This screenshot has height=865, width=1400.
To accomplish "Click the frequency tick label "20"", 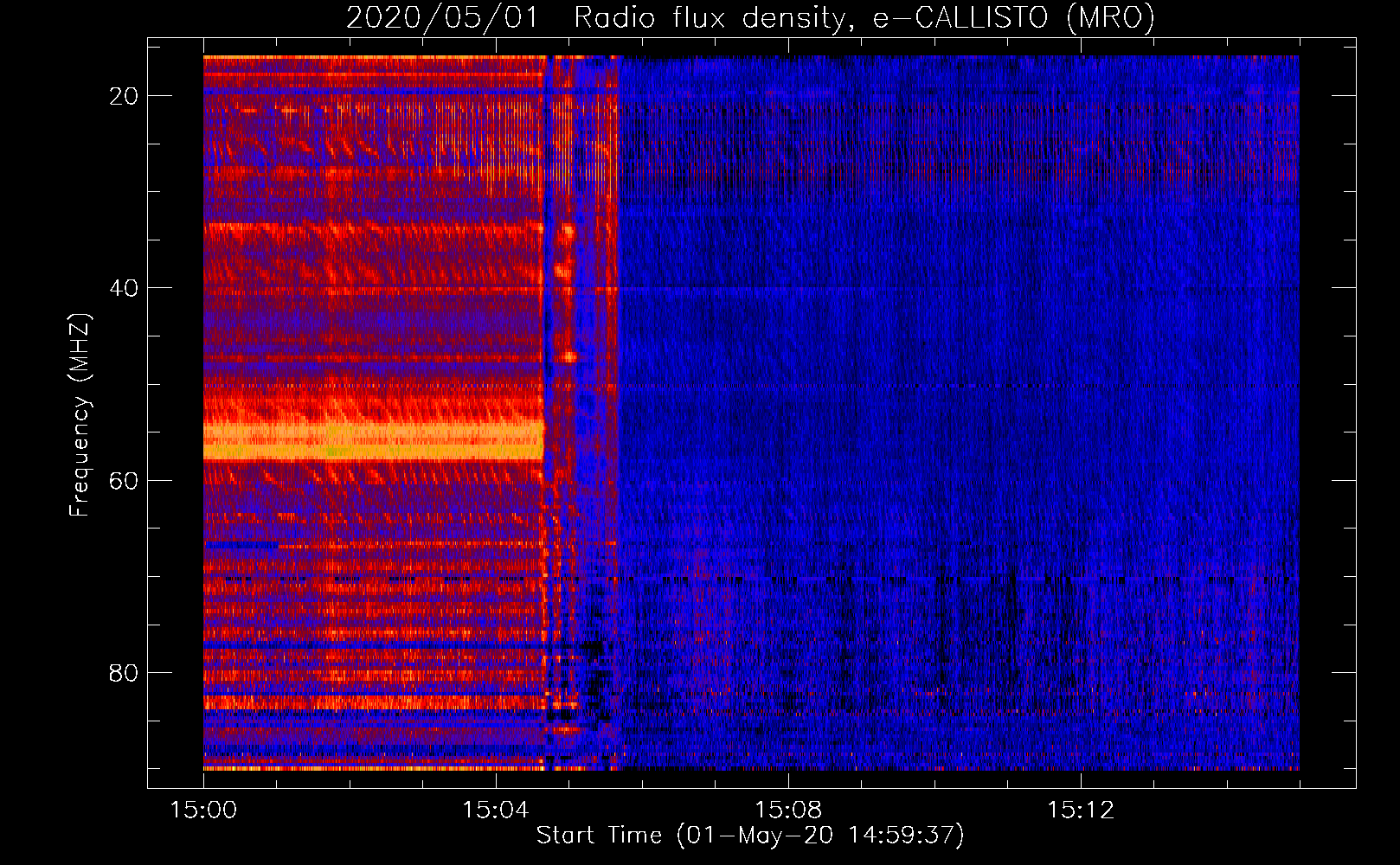I will (x=124, y=96).
